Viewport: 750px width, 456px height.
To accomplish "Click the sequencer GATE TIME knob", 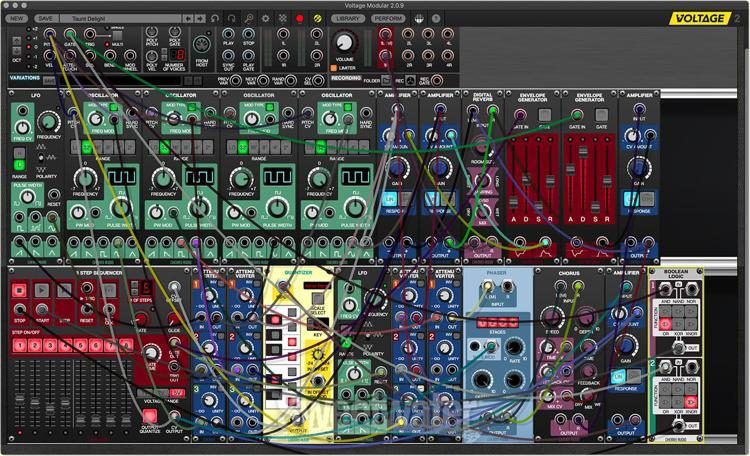I will (x=150, y=353).
